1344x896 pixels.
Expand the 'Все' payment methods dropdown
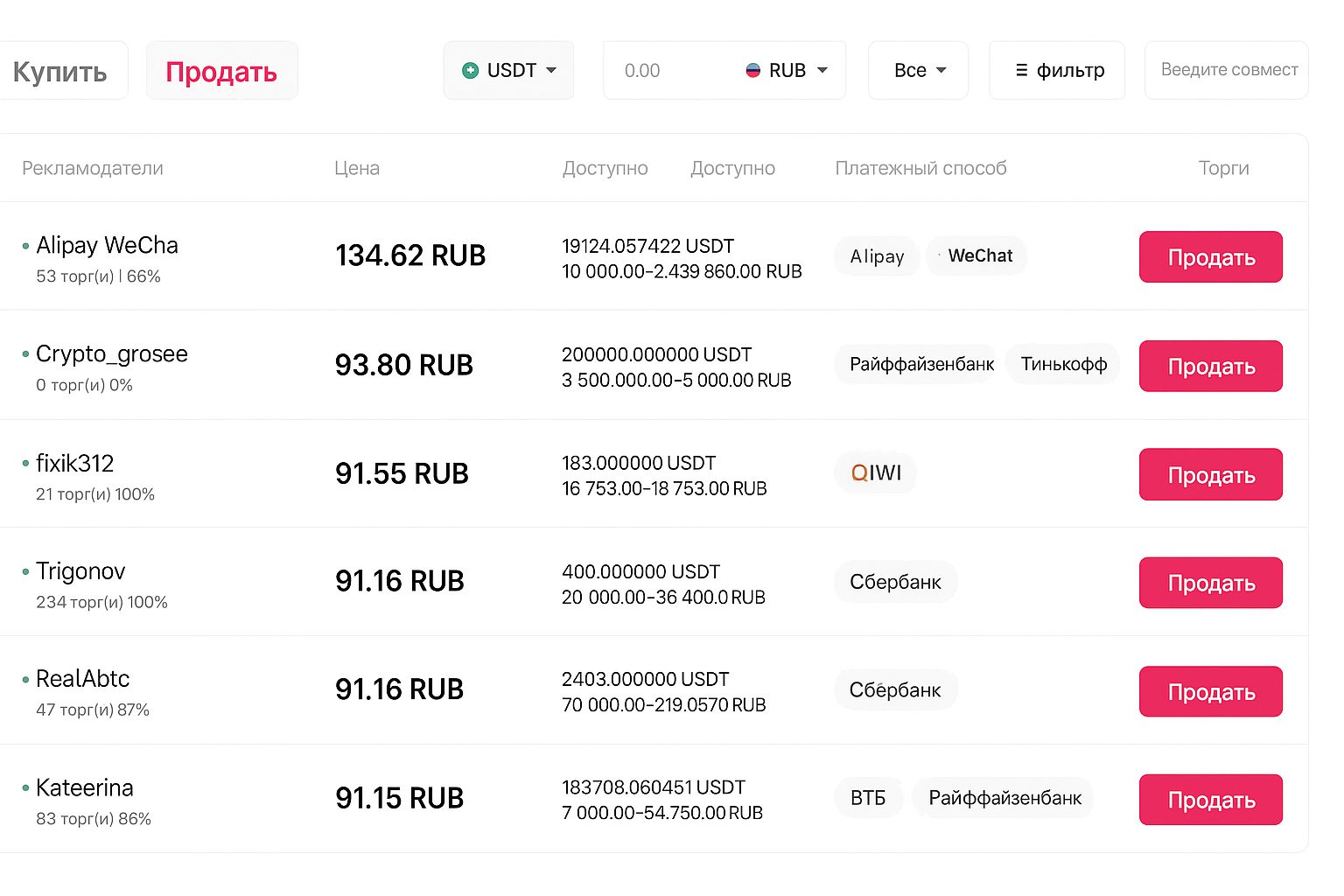918,70
